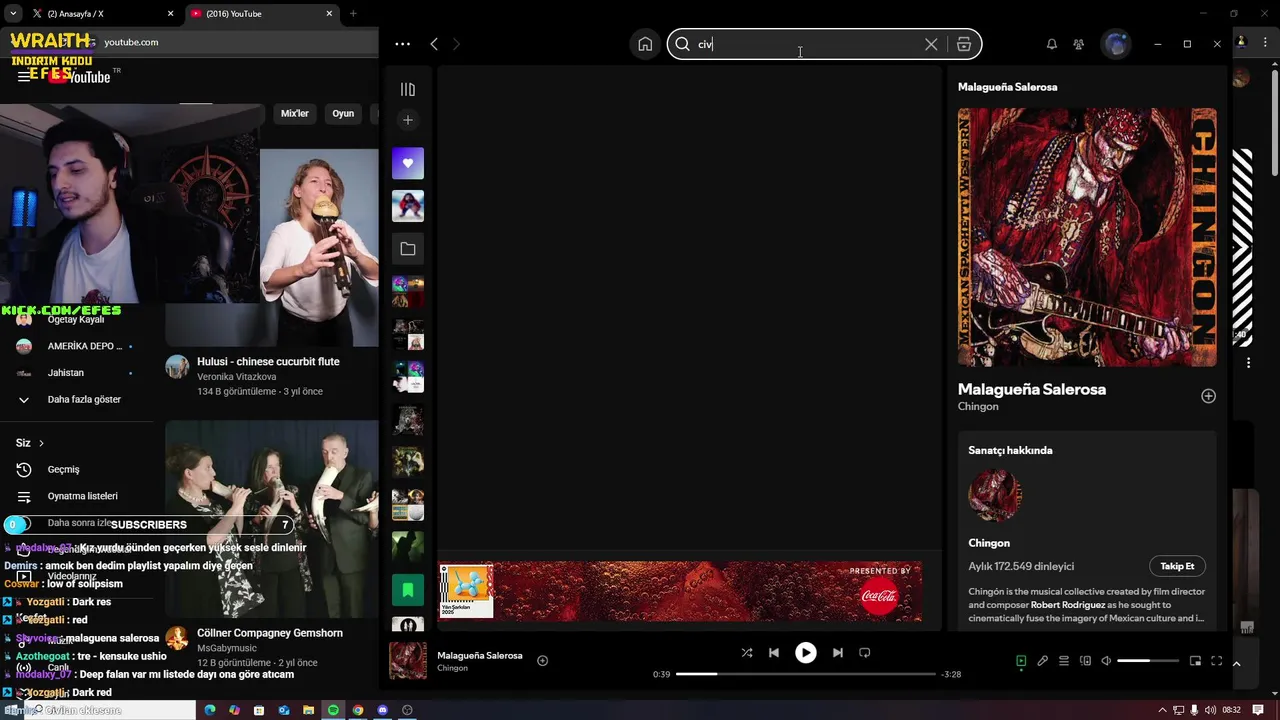Click the Chingon artist round avatar
Image resolution: width=1280 pixels, height=720 pixels.
click(x=995, y=495)
